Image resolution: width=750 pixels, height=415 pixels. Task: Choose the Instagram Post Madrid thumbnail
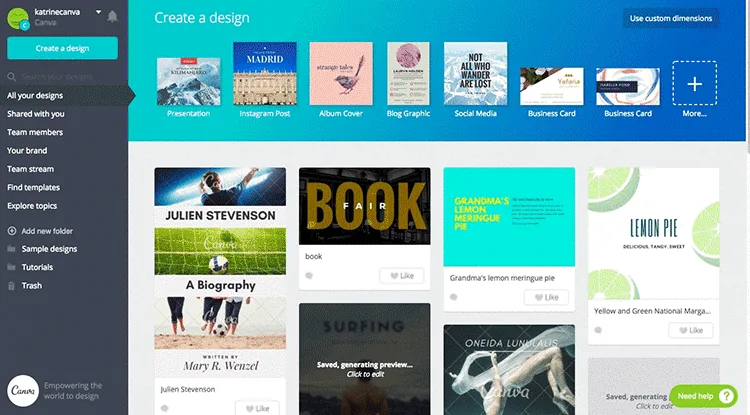pyautogui.click(x=265, y=74)
